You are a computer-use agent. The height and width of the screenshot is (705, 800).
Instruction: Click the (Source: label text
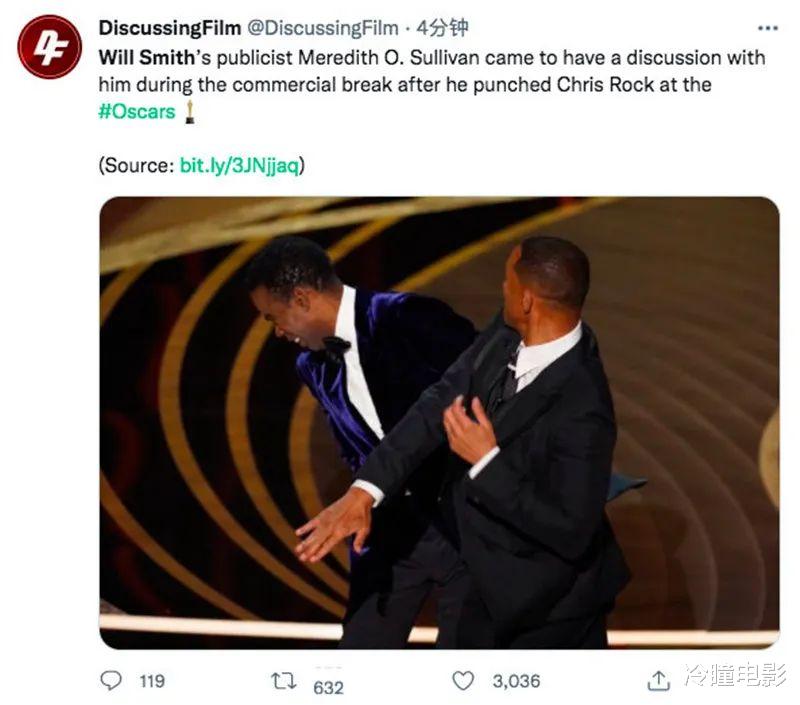click(137, 166)
